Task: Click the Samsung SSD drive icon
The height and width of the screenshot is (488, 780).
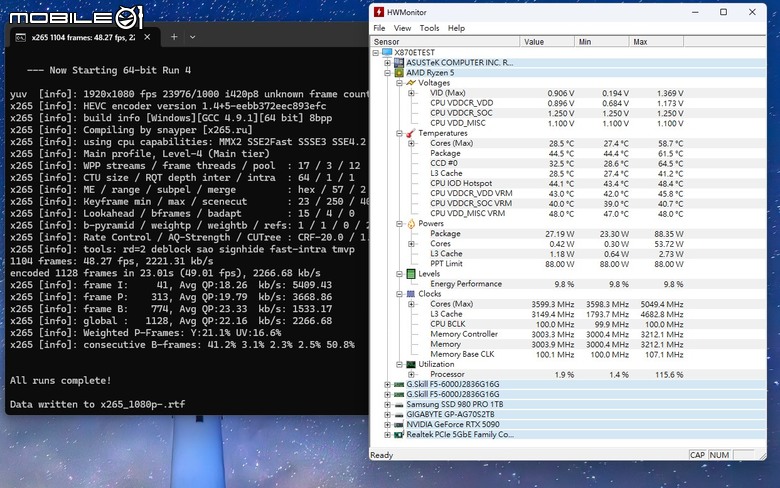Action: tap(399, 405)
